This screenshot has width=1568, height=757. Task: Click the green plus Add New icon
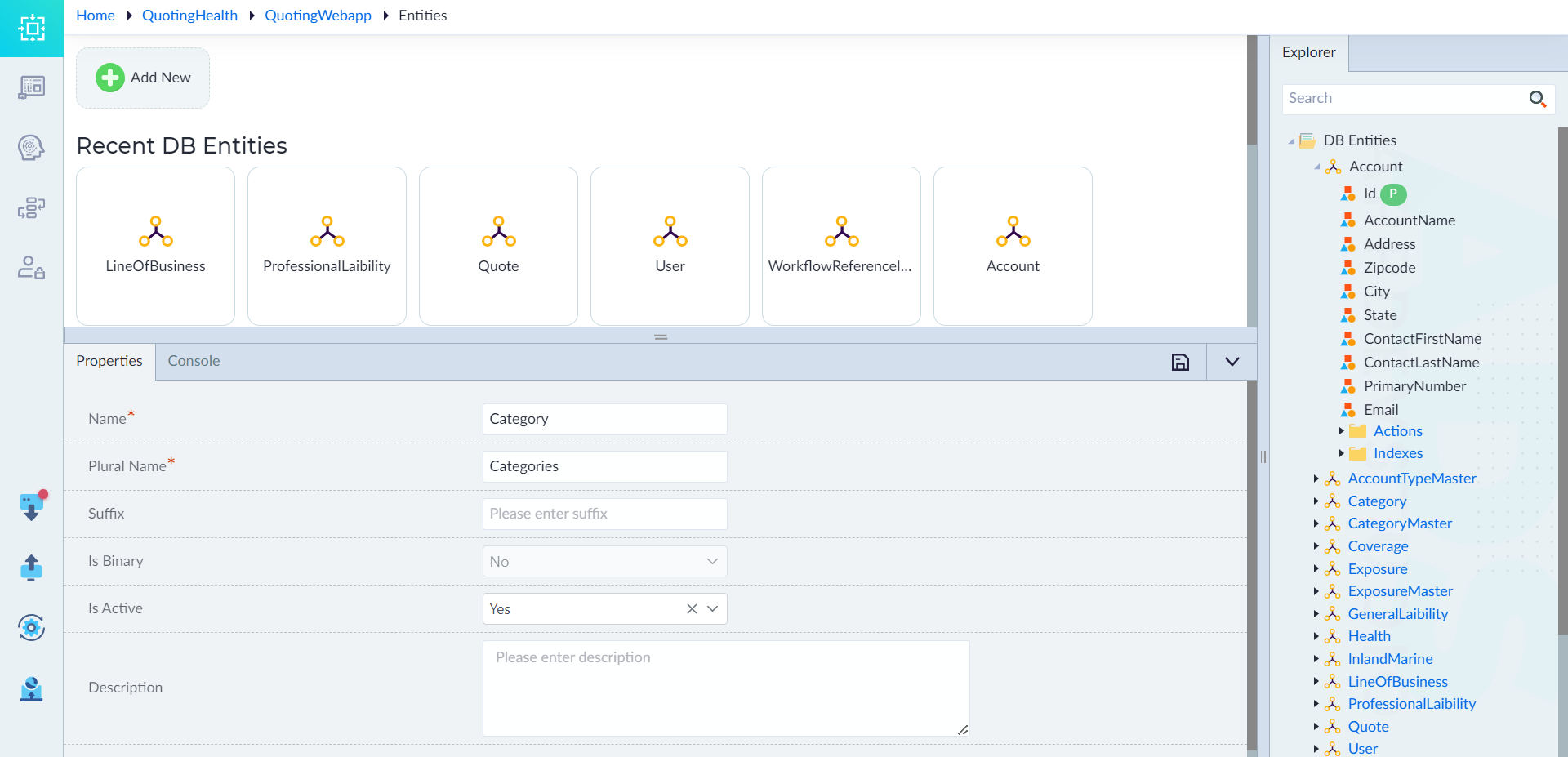(110, 78)
